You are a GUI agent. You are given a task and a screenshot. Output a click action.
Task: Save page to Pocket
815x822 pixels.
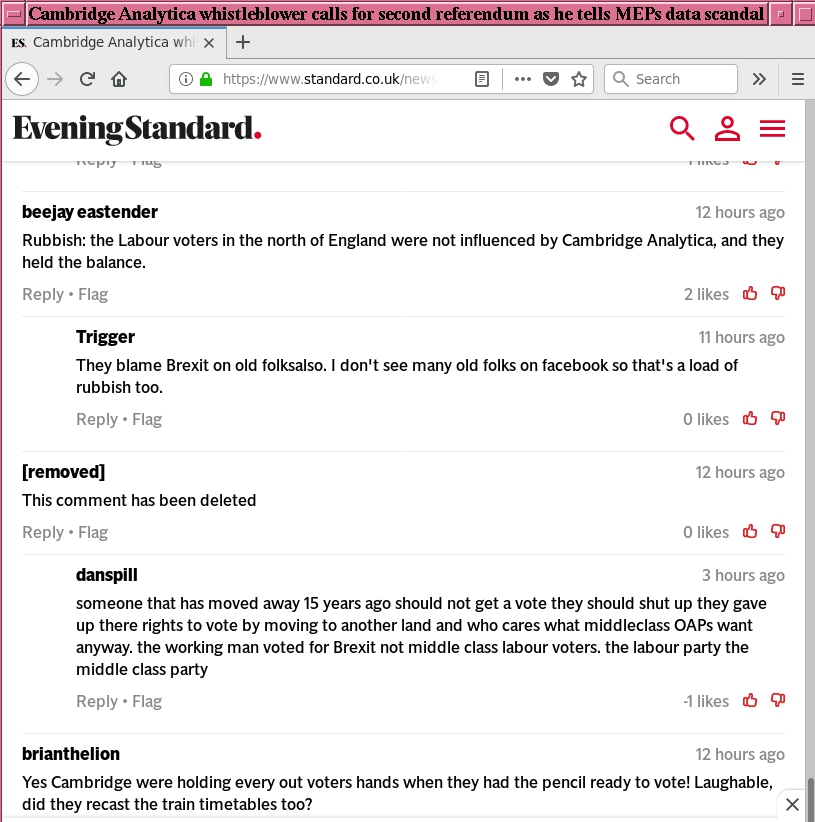551,79
